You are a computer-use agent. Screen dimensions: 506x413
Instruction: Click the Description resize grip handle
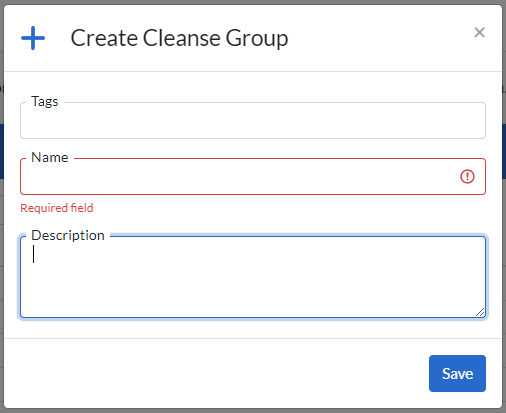[480, 312]
